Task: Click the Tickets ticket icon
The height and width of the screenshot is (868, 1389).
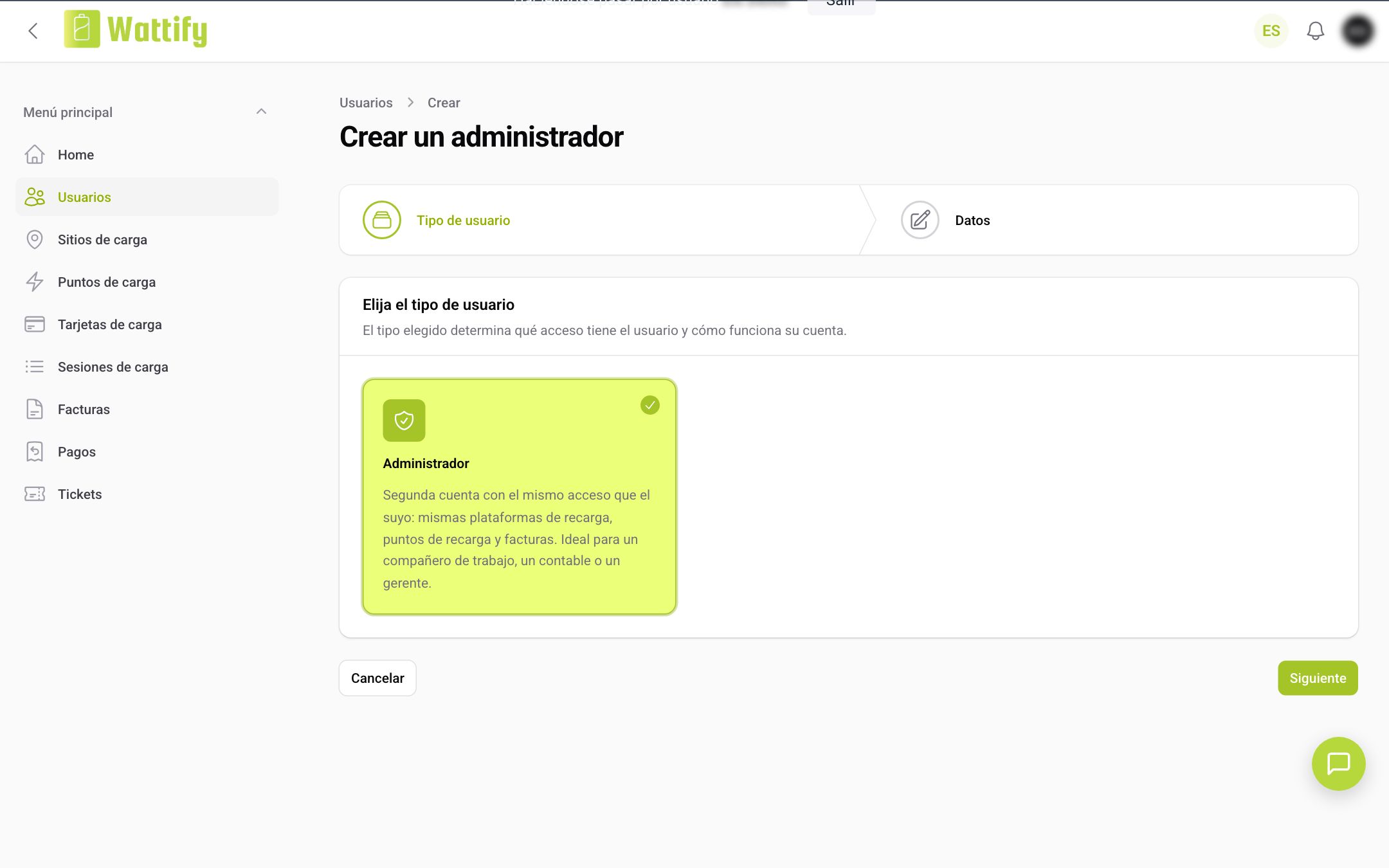Action: 35,494
